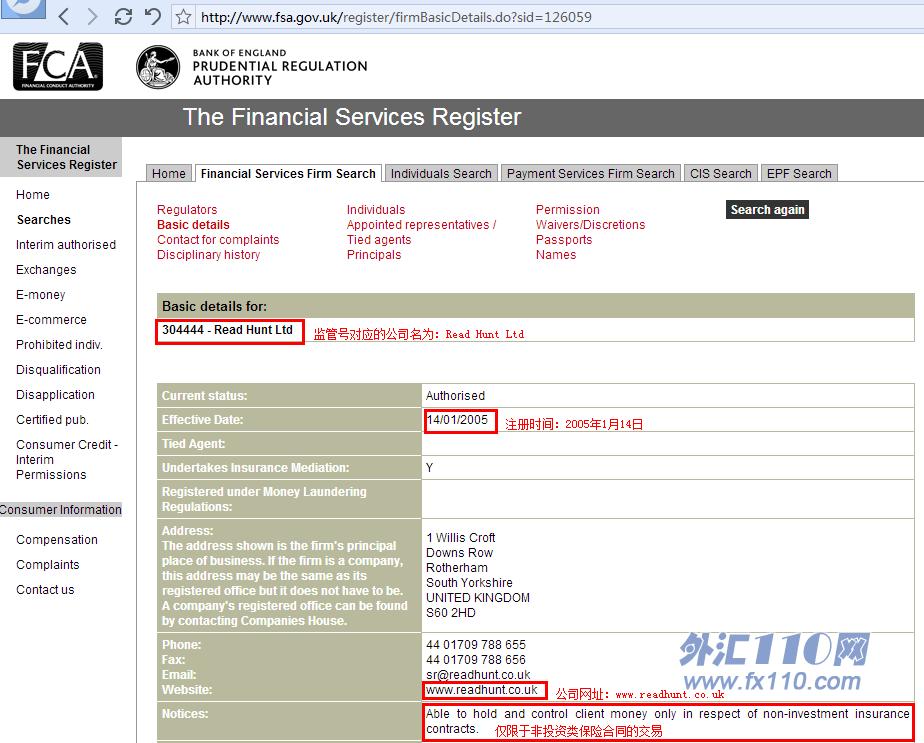The height and width of the screenshot is (743, 924).
Task: Click firm name 304444 - Read Hunt Ltd
Action: pyautogui.click(x=227, y=330)
